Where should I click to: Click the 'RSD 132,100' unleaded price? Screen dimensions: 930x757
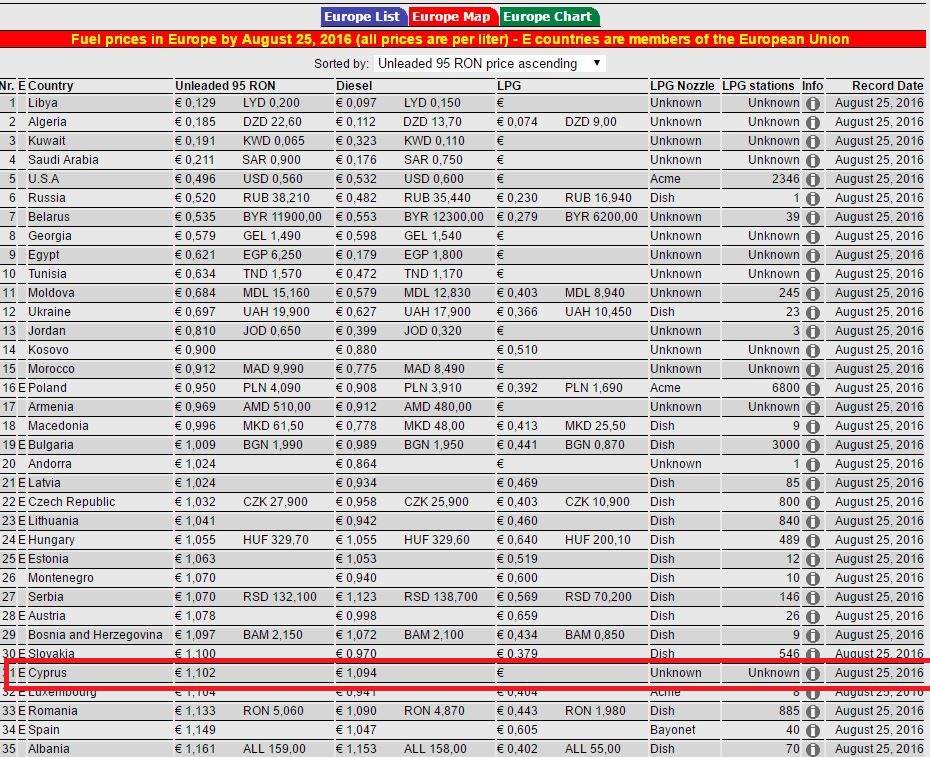279,596
